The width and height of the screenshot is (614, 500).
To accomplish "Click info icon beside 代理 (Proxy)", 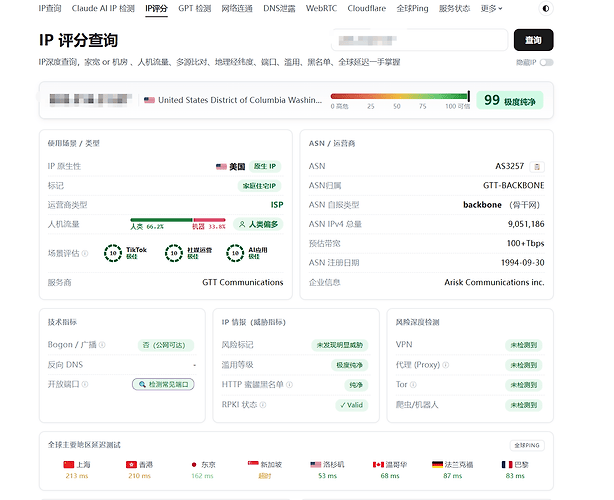I will 446,365.
